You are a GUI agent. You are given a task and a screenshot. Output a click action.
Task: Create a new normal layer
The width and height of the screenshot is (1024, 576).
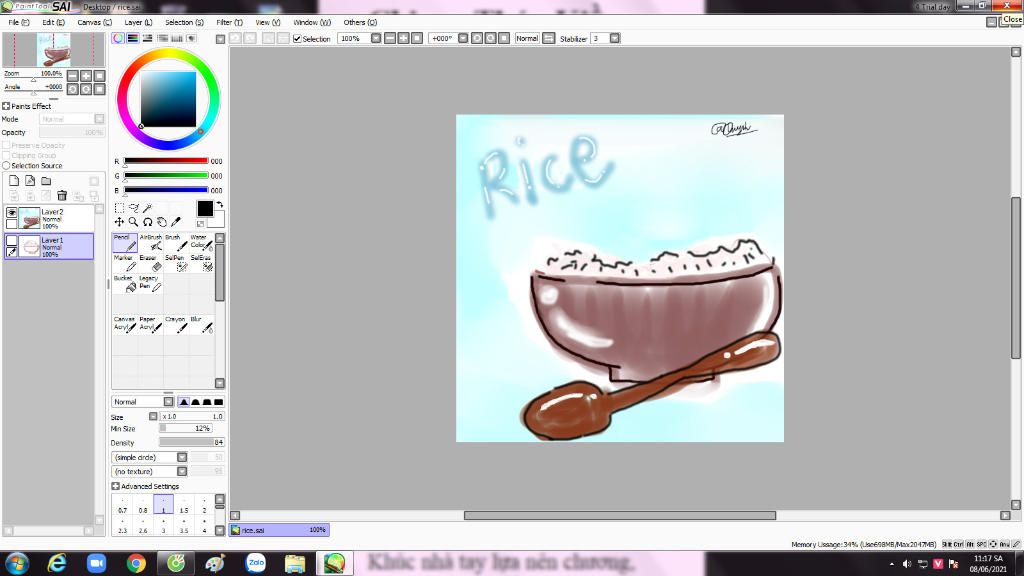pos(14,181)
